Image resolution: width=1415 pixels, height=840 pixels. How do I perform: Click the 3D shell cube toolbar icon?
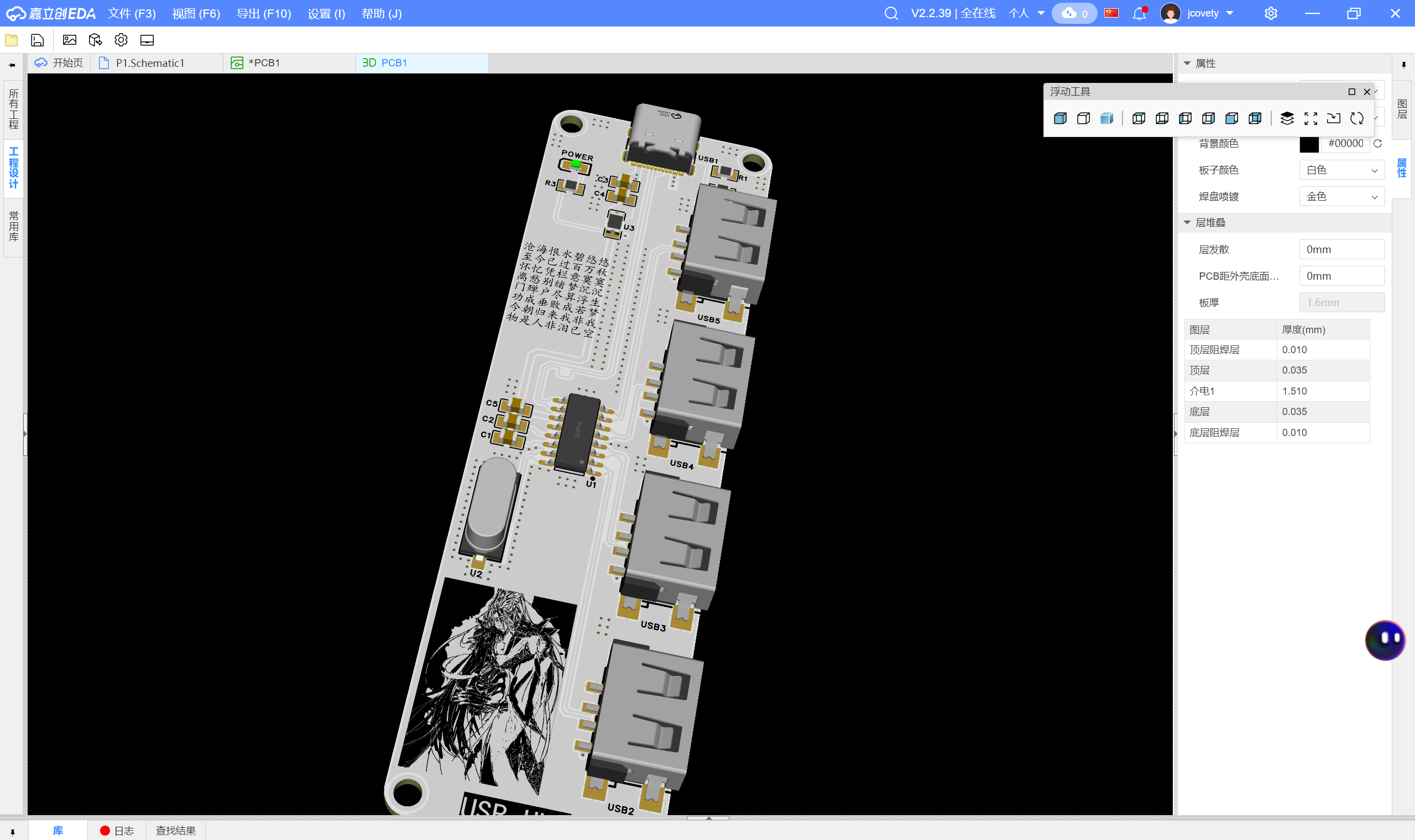pos(95,40)
